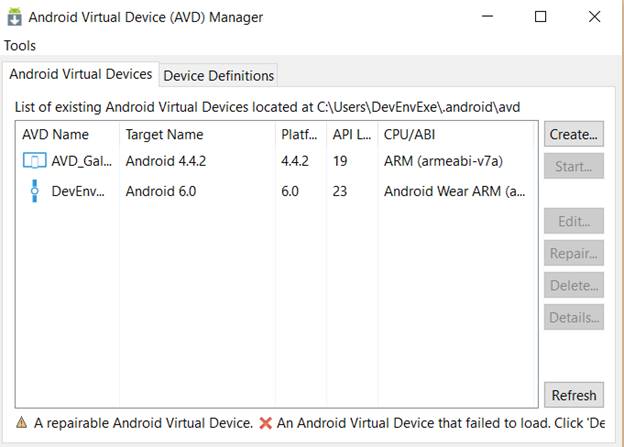Click the Platform column header

pos(300,134)
